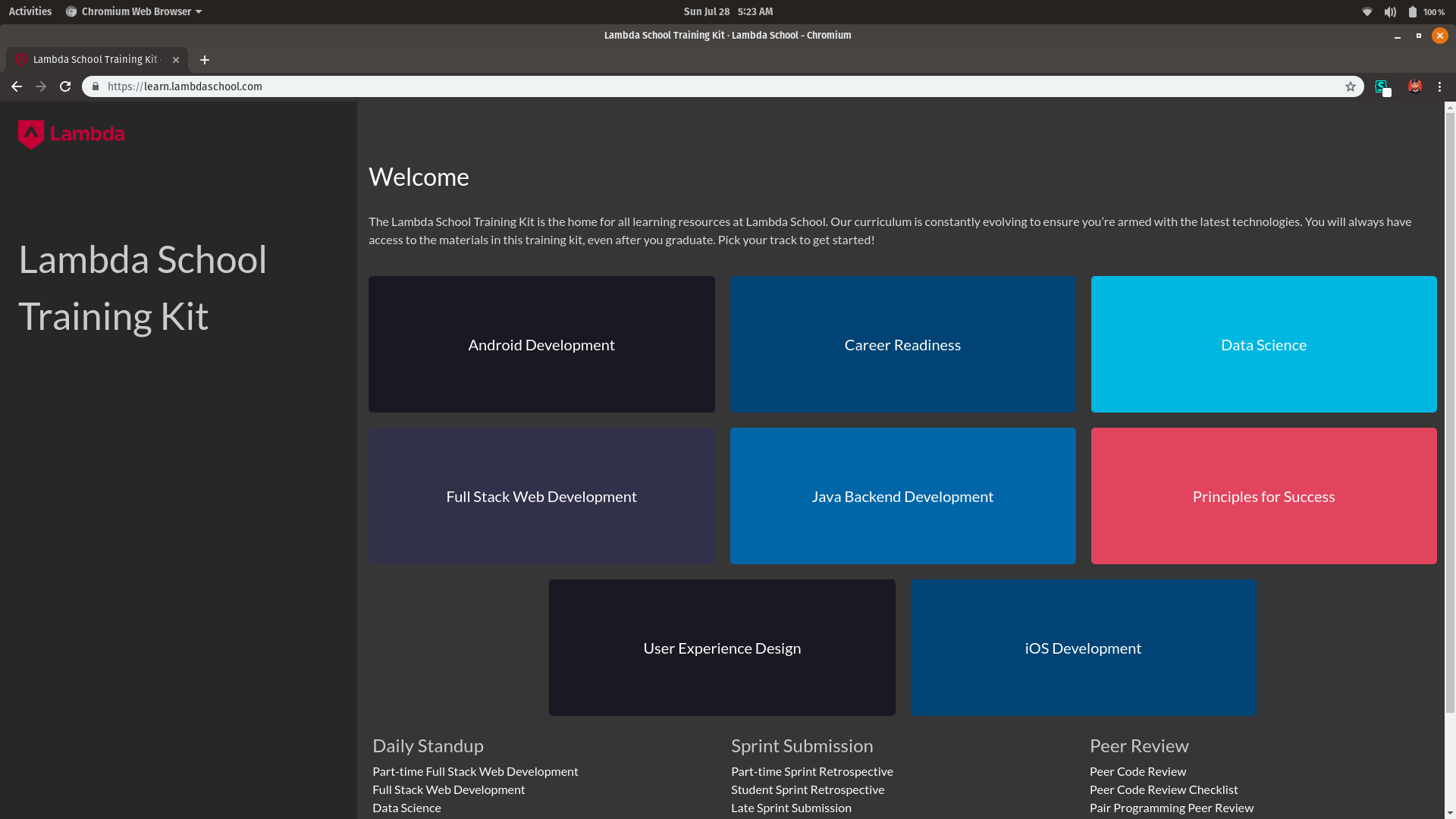Click the page's vertical scrollbar thumb
The width and height of the screenshot is (1456, 819).
click(1450, 413)
